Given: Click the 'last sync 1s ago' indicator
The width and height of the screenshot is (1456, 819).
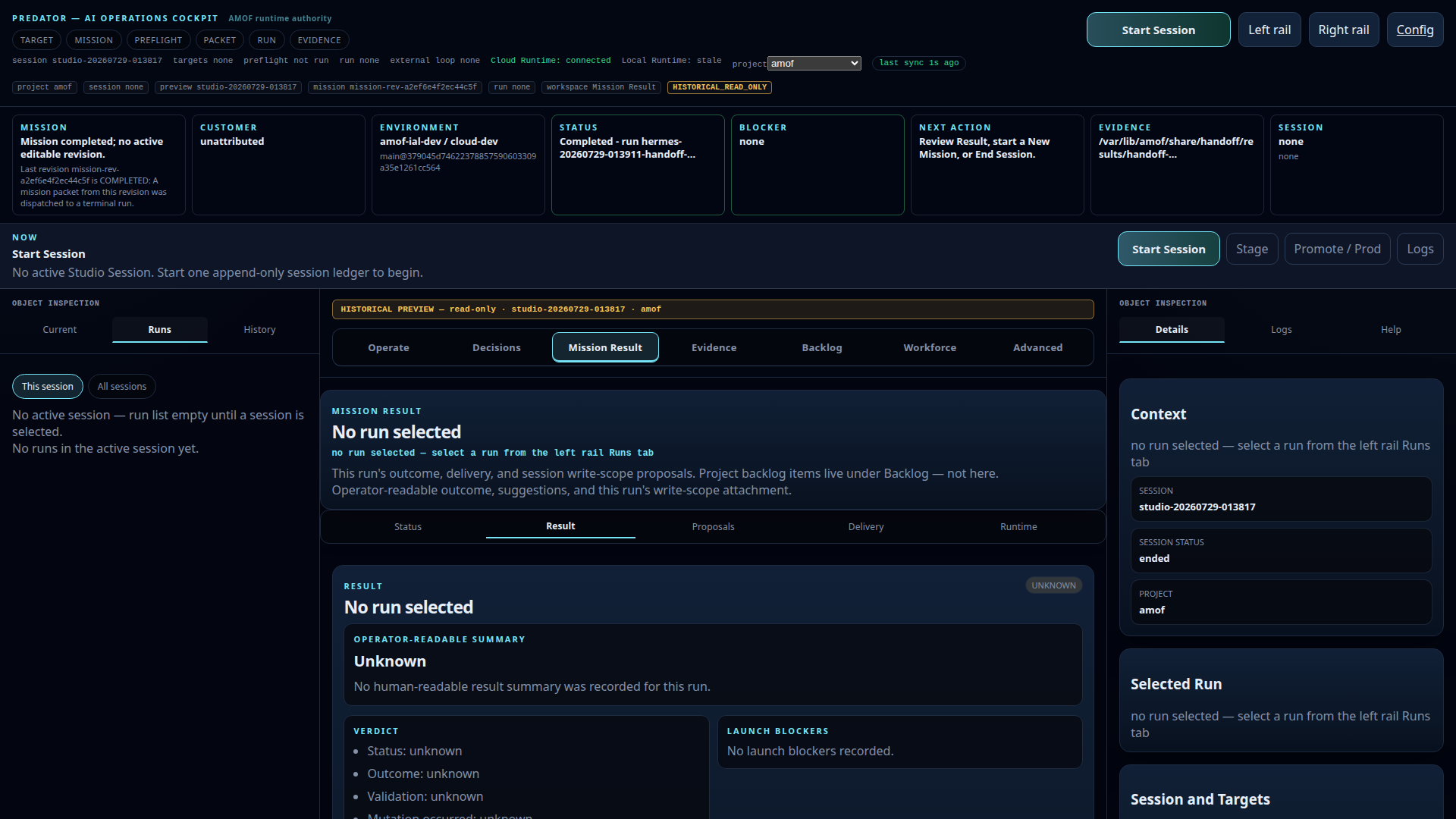Looking at the screenshot, I should coord(919,63).
